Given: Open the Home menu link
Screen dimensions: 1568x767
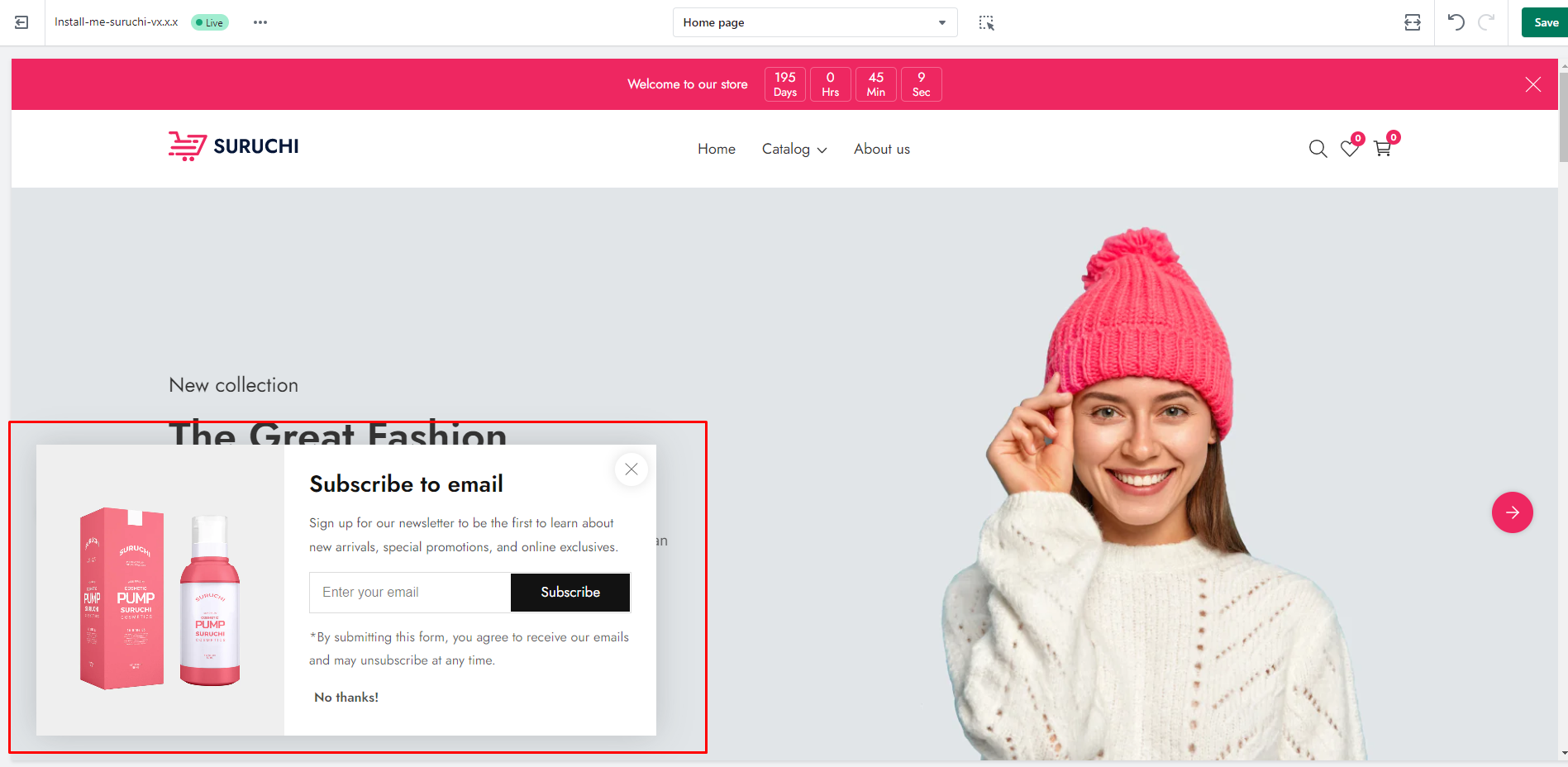Looking at the screenshot, I should 717,149.
